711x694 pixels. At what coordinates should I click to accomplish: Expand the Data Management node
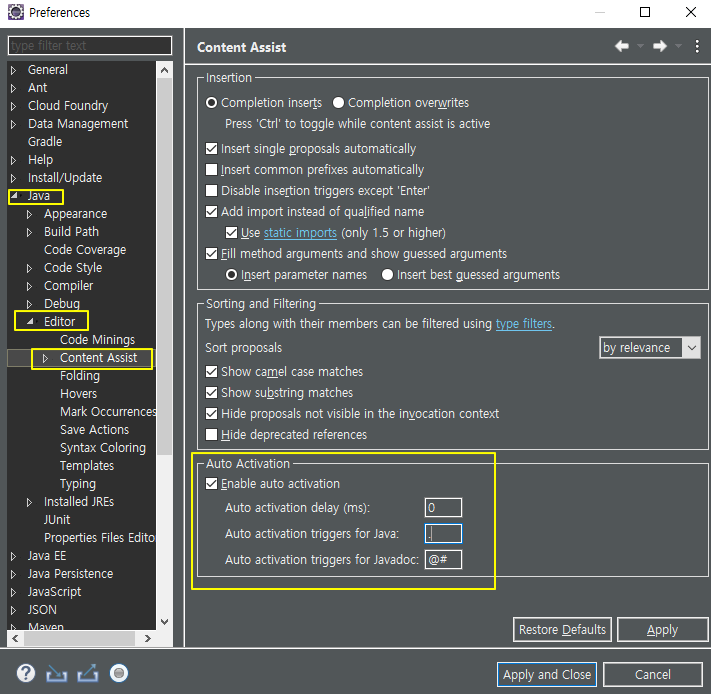click(x=14, y=124)
